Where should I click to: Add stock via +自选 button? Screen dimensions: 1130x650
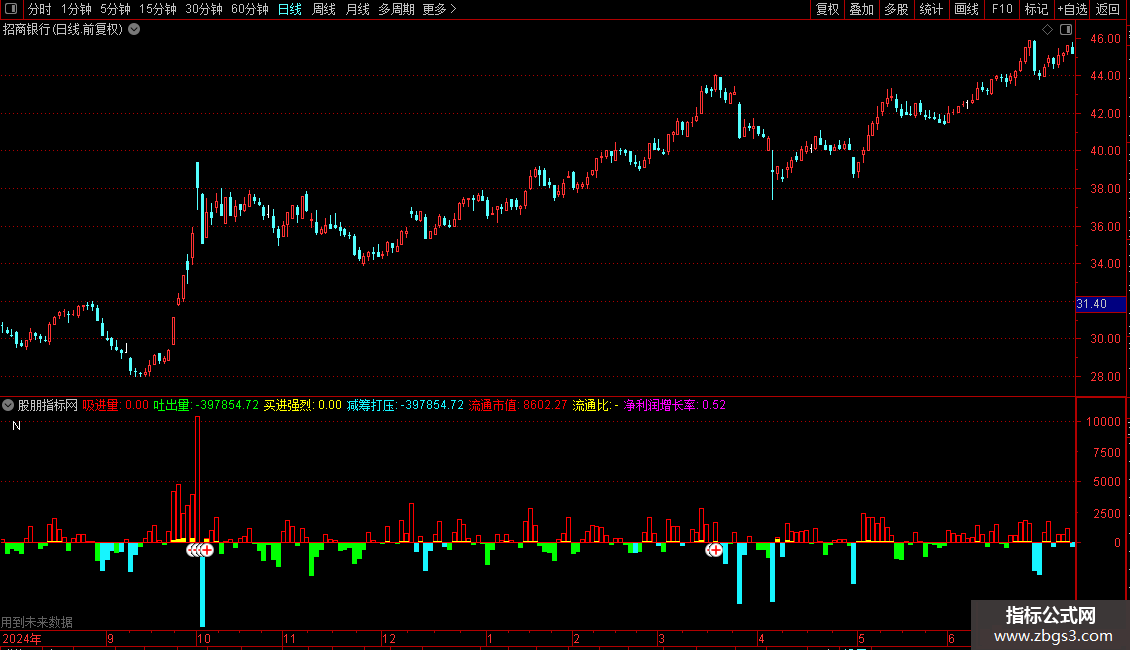[1072, 9]
